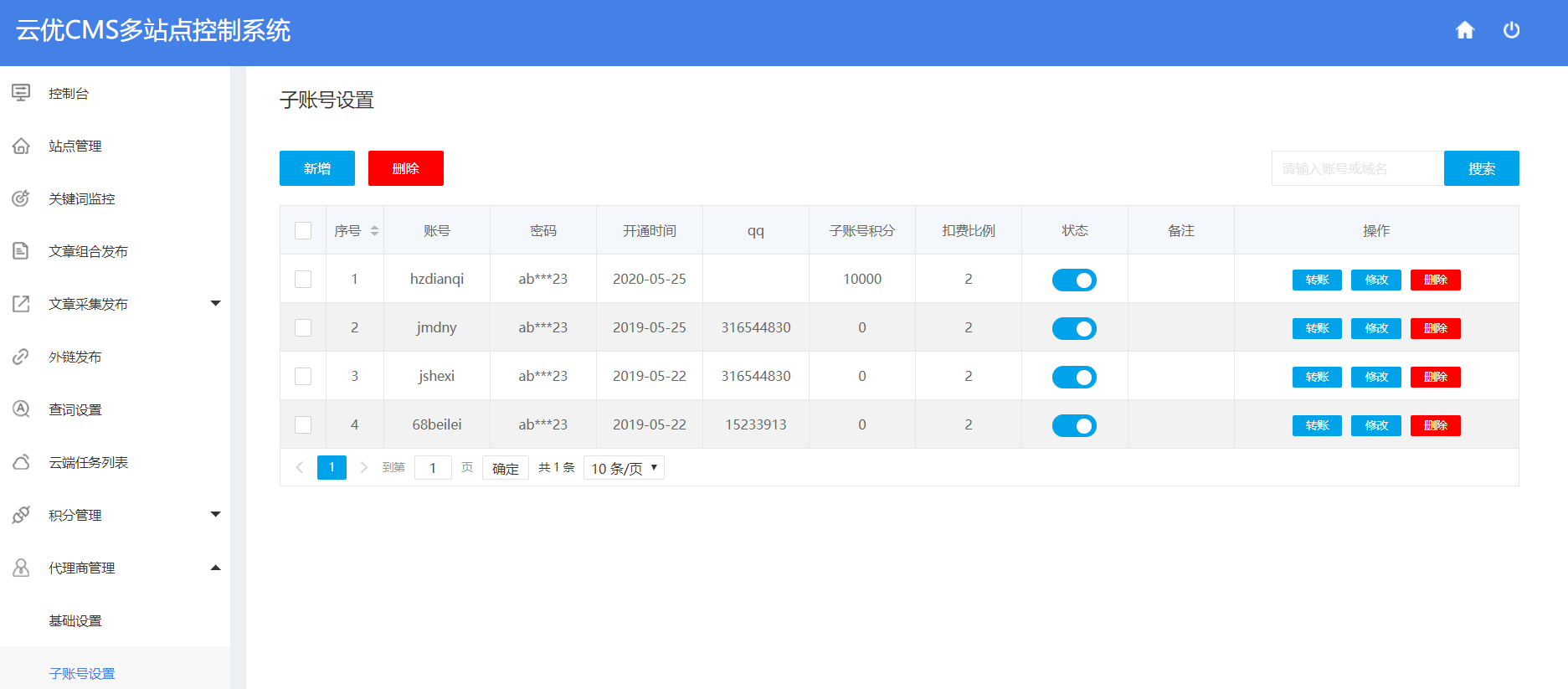Toggle status switch for 68beilei
Screen dimensions: 1568x689
pyautogui.click(x=1074, y=425)
